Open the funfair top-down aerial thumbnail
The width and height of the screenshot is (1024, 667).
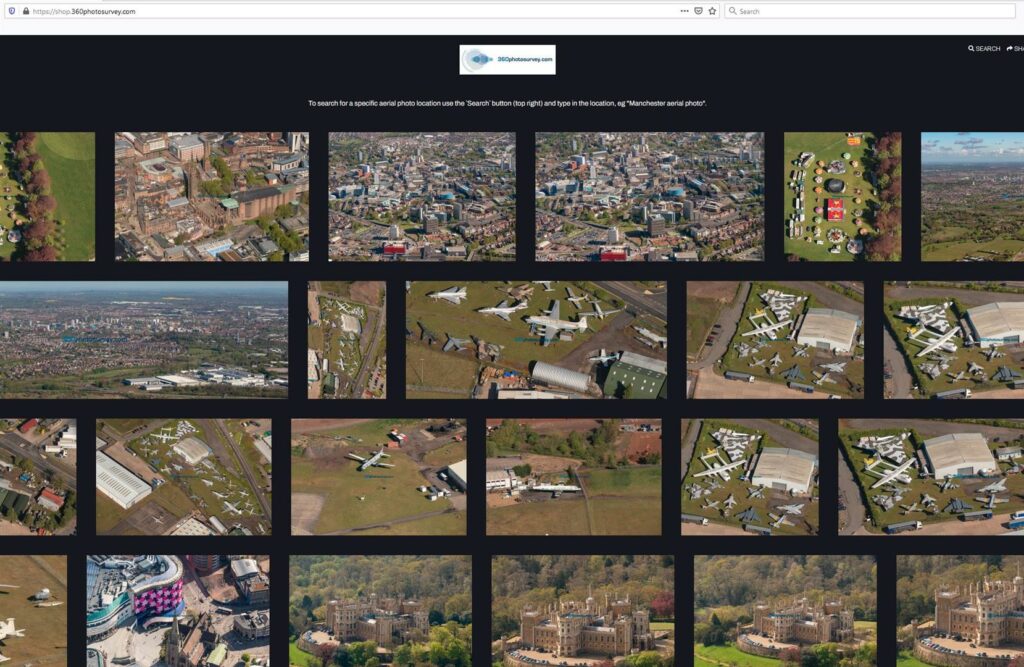point(842,197)
